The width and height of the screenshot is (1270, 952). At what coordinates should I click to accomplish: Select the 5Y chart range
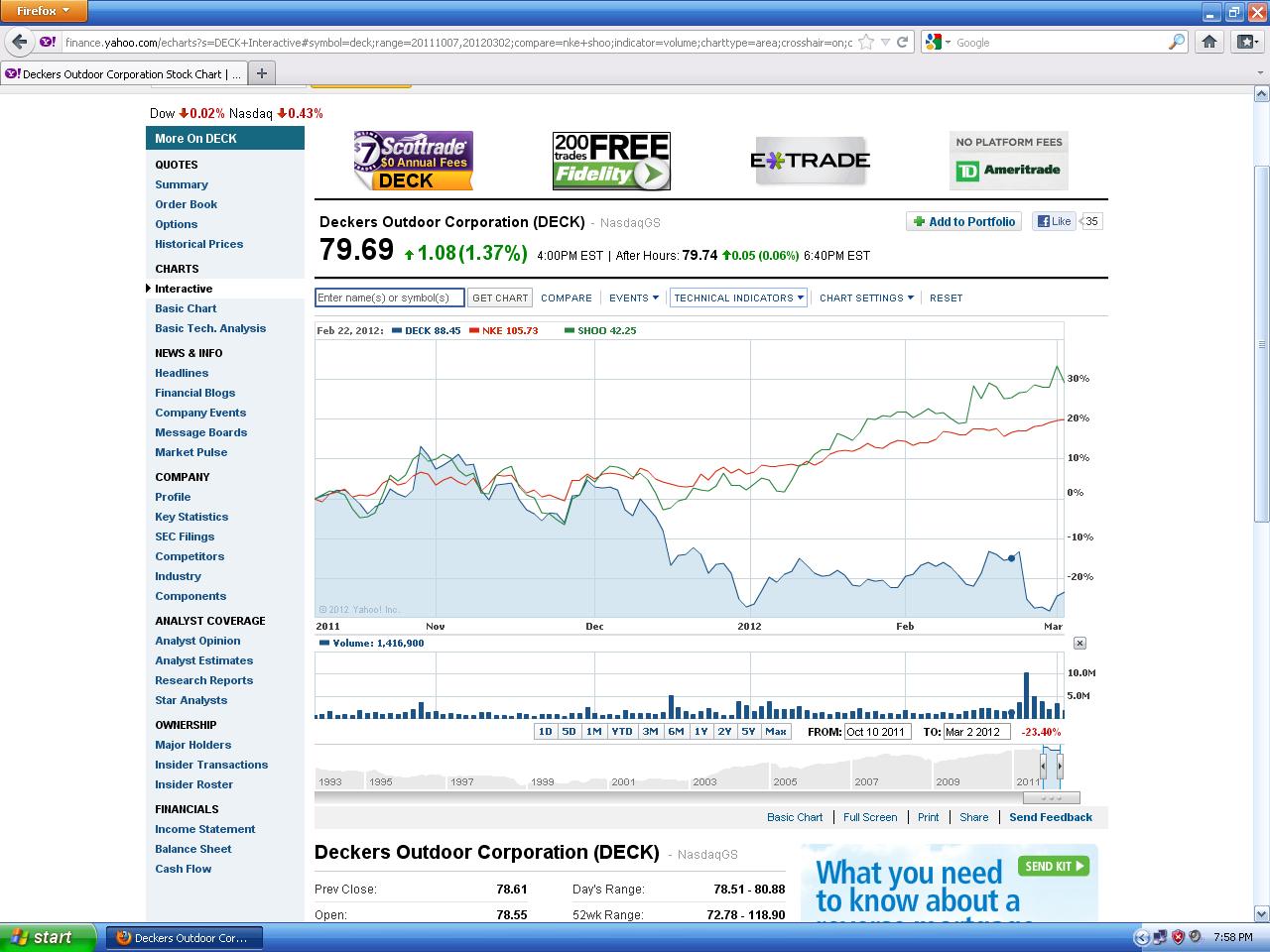point(748,732)
